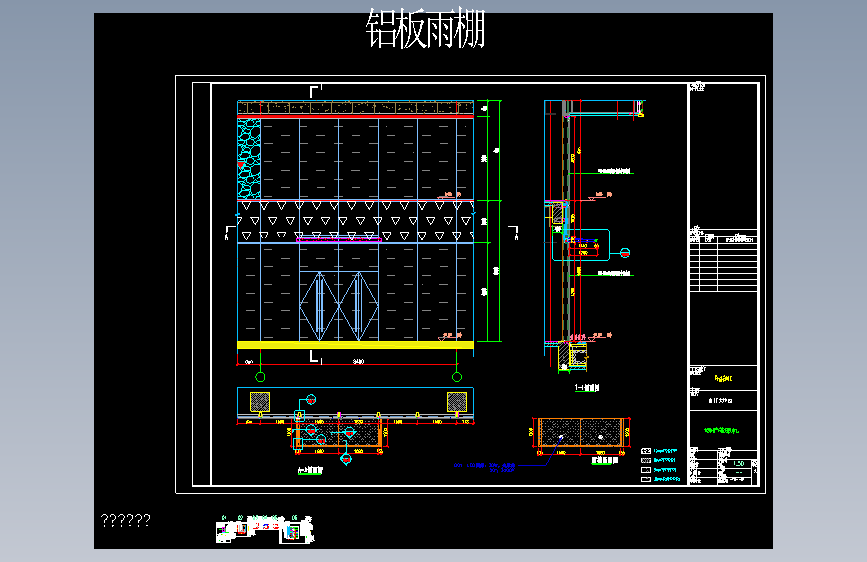Click the orange-bordered canopy plan at lower right

tap(581, 433)
